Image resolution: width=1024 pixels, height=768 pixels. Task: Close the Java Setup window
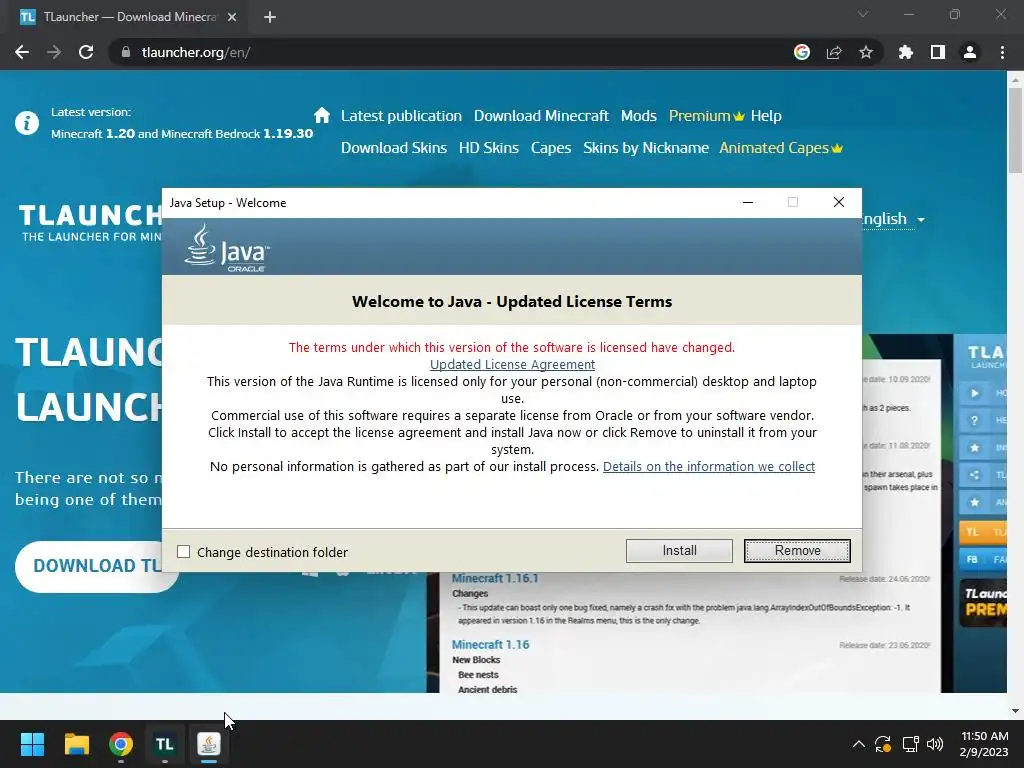pos(839,202)
